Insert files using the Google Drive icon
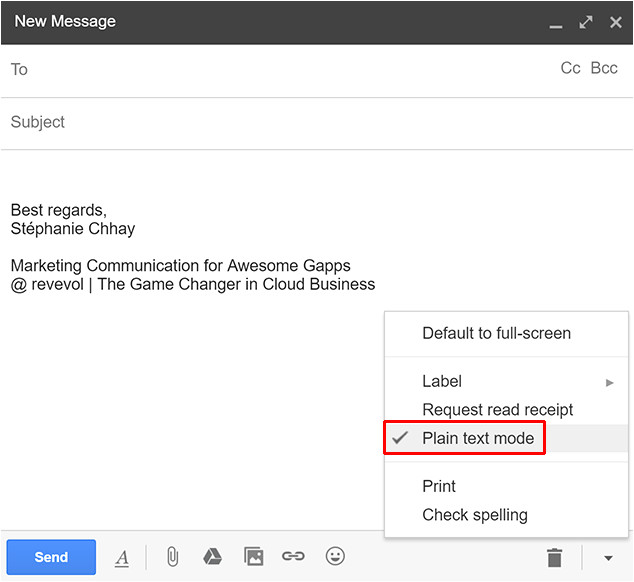 pyautogui.click(x=212, y=557)
